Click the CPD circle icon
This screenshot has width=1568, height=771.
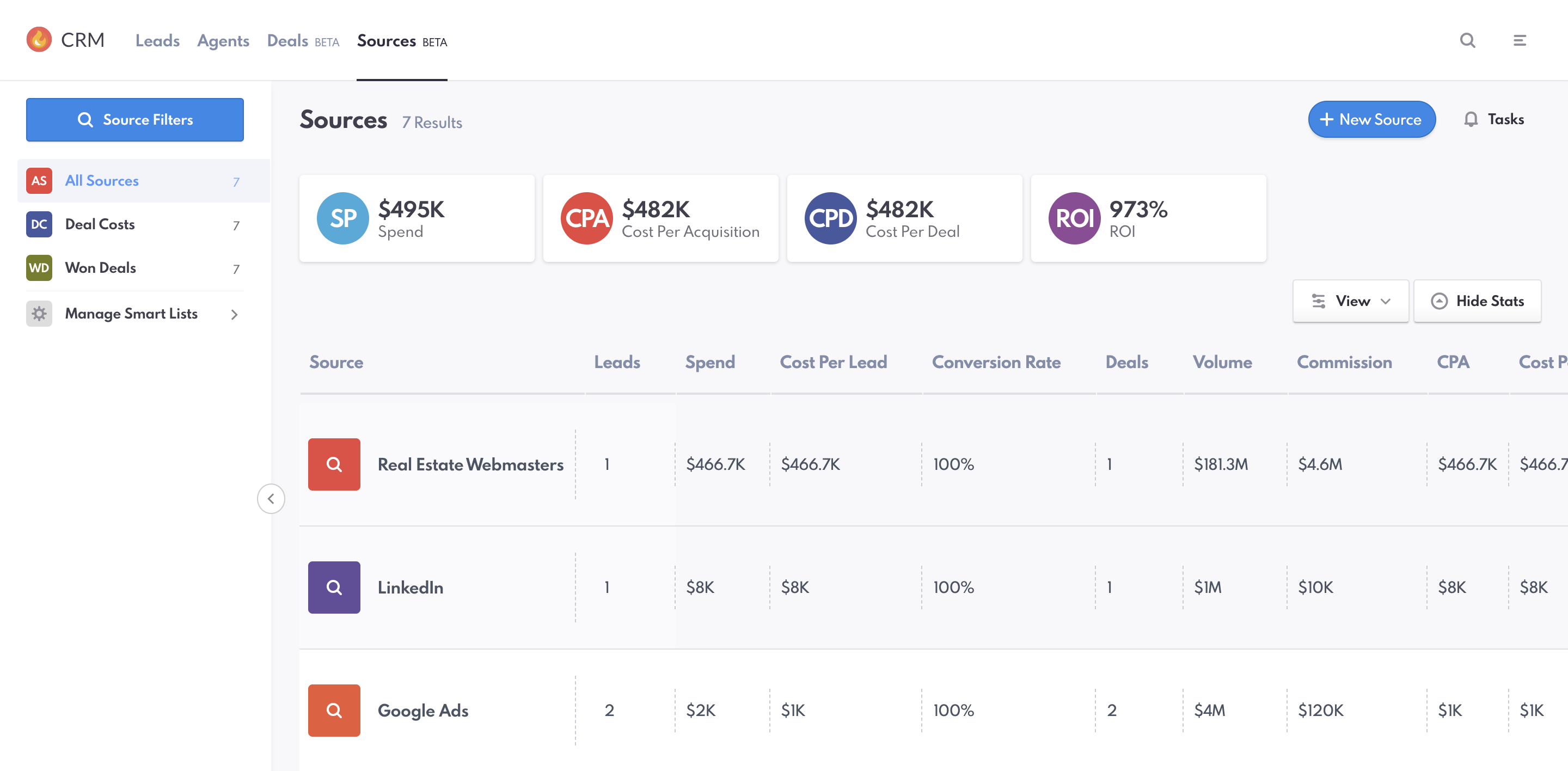point(831,218)
